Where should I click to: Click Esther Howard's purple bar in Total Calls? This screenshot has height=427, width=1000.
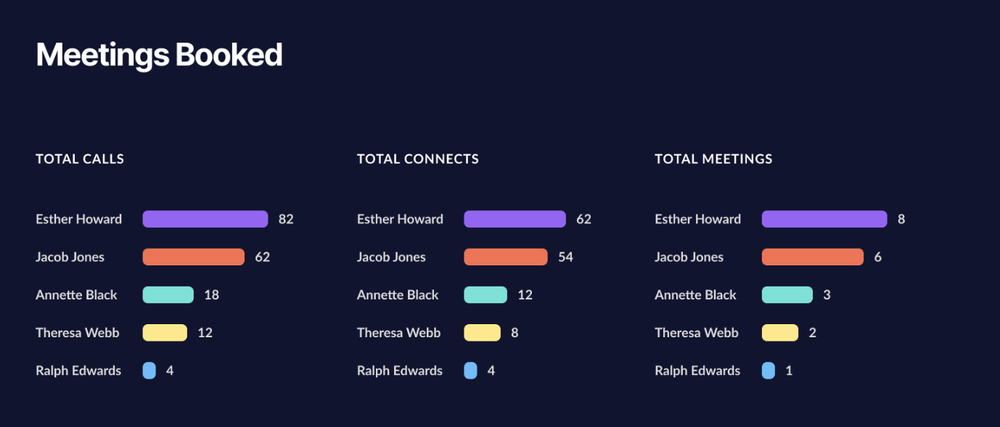click(205, 219)
